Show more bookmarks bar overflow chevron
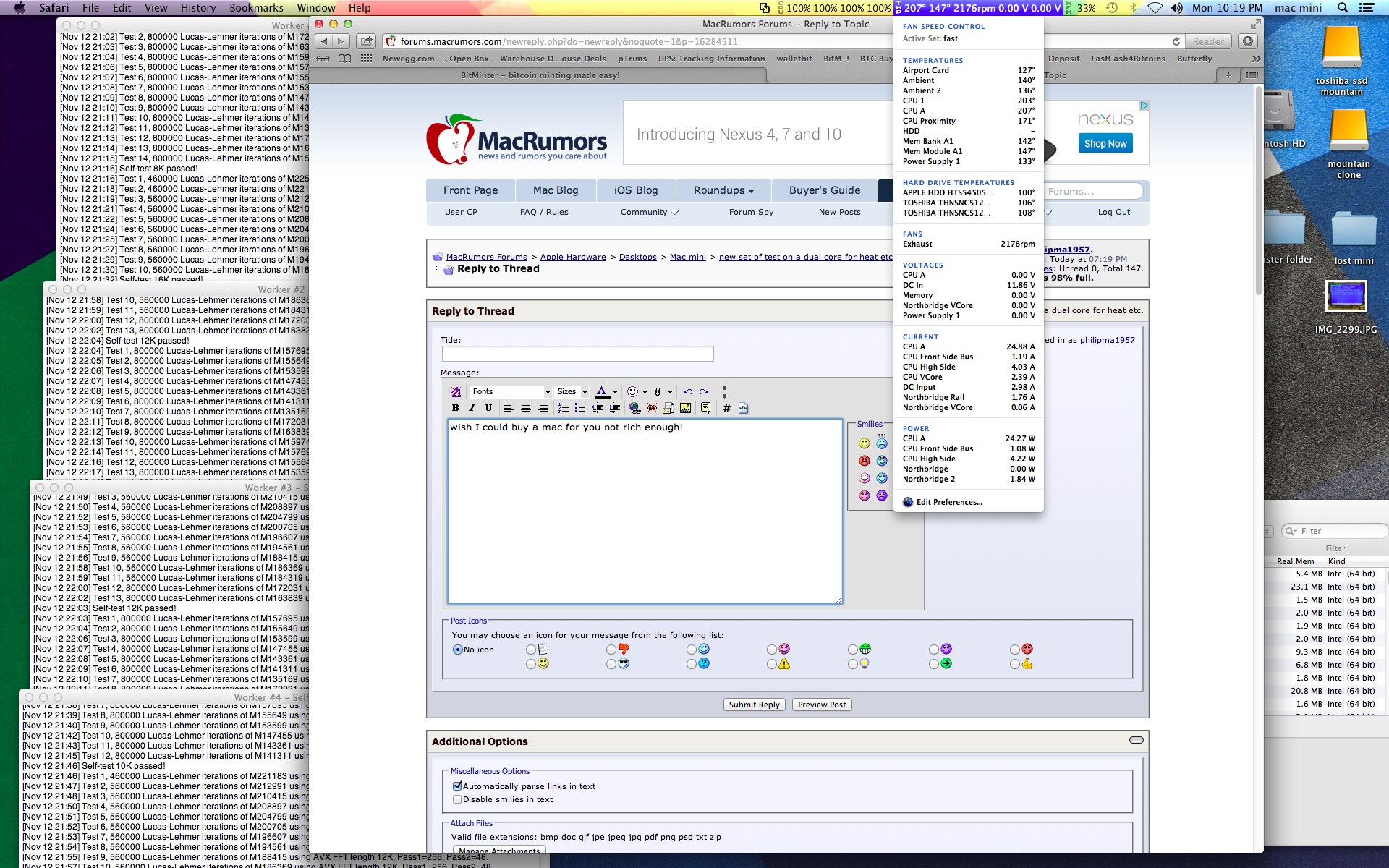This screenshot has height=868, width=1389. 1256,59
